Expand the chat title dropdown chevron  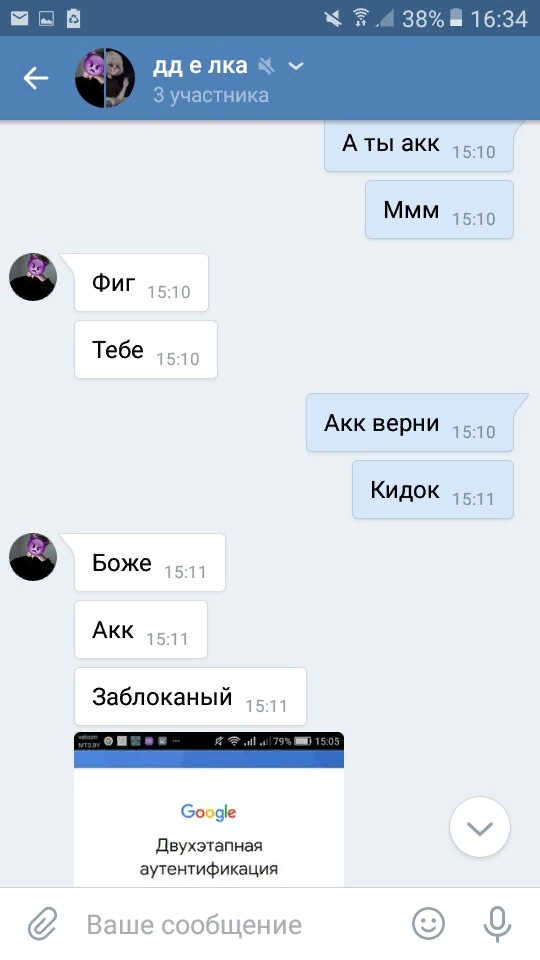pos(296,66)
